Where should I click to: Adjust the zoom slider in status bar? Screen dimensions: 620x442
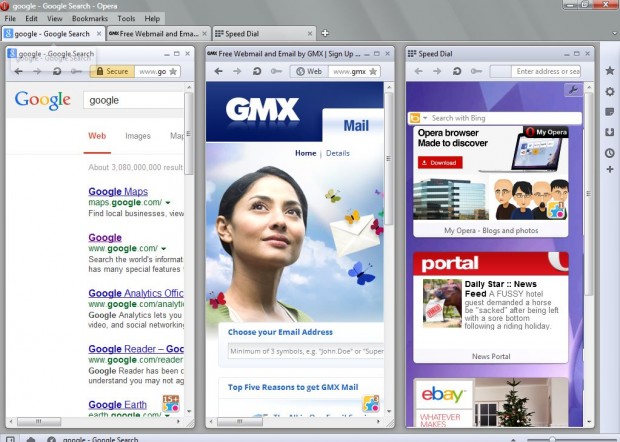550,439
